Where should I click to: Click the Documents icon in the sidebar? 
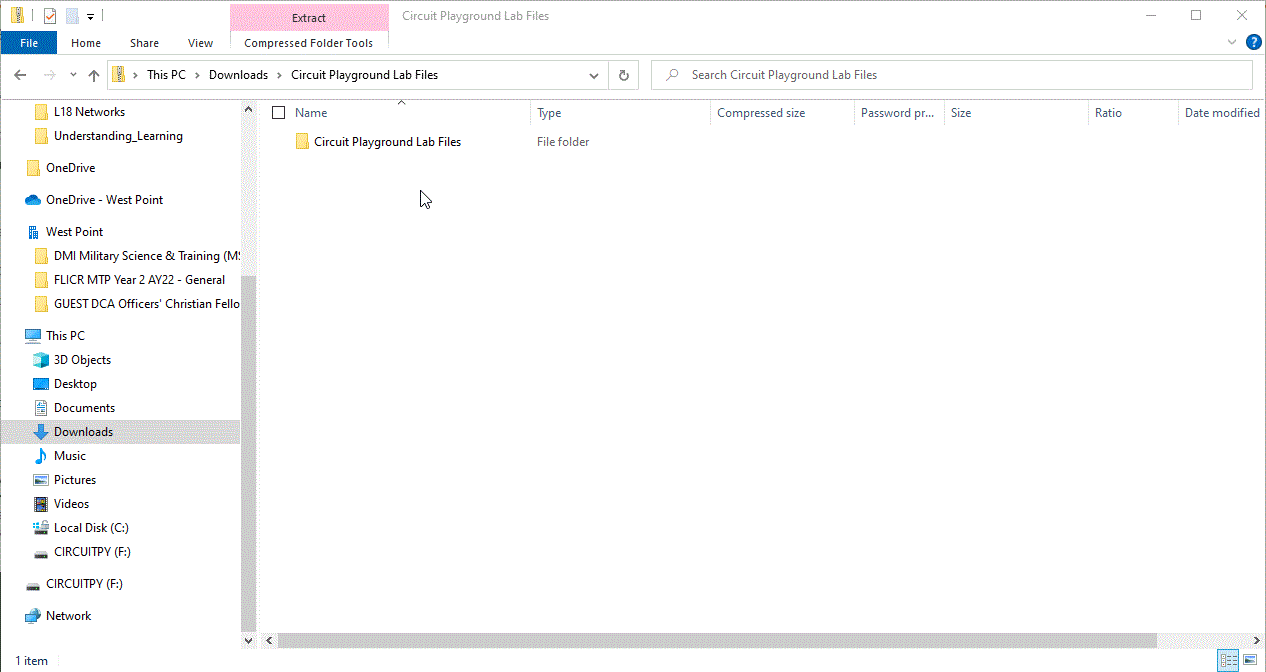[41, 408]
